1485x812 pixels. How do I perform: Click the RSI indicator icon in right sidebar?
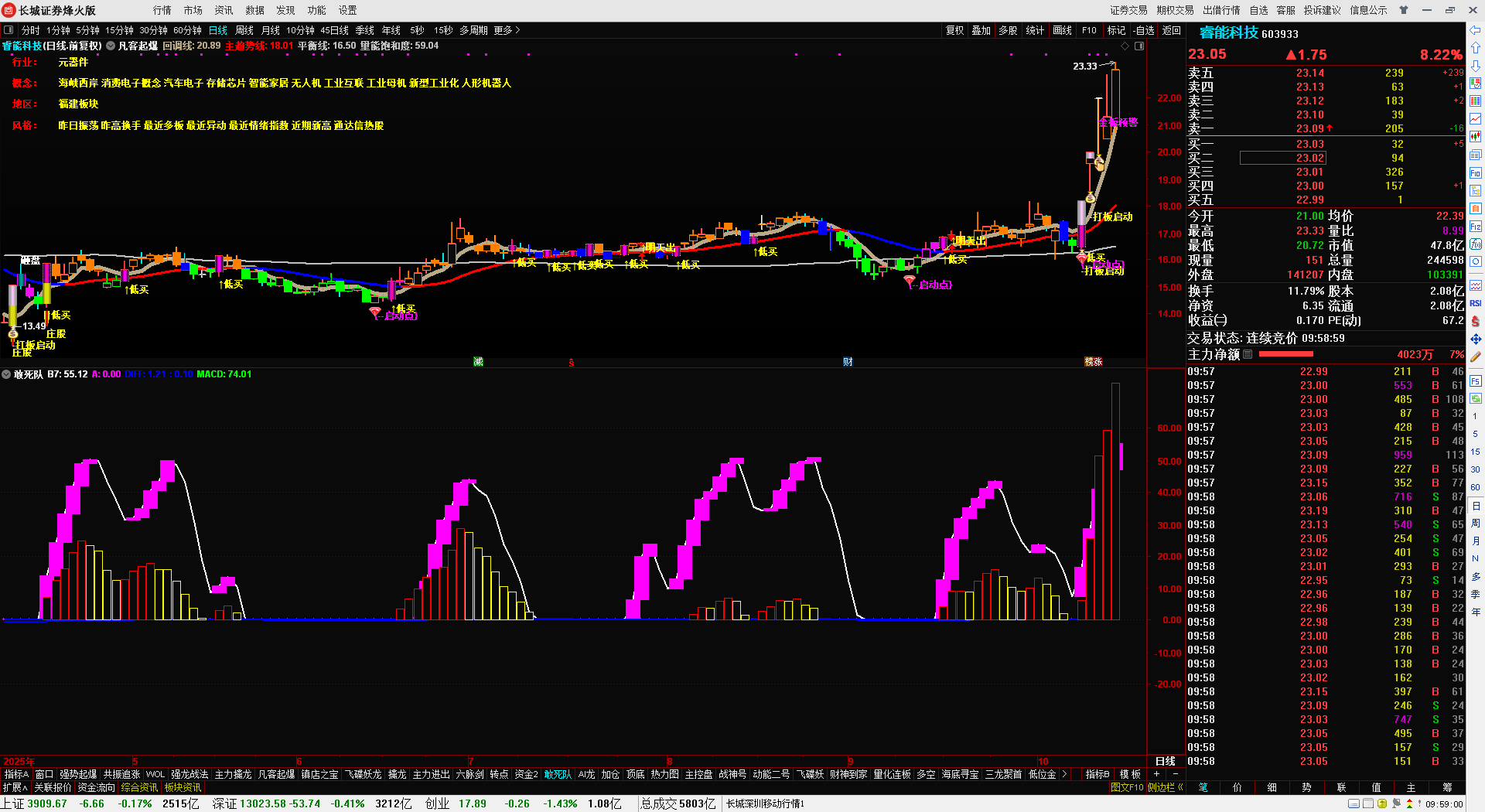1476,303
